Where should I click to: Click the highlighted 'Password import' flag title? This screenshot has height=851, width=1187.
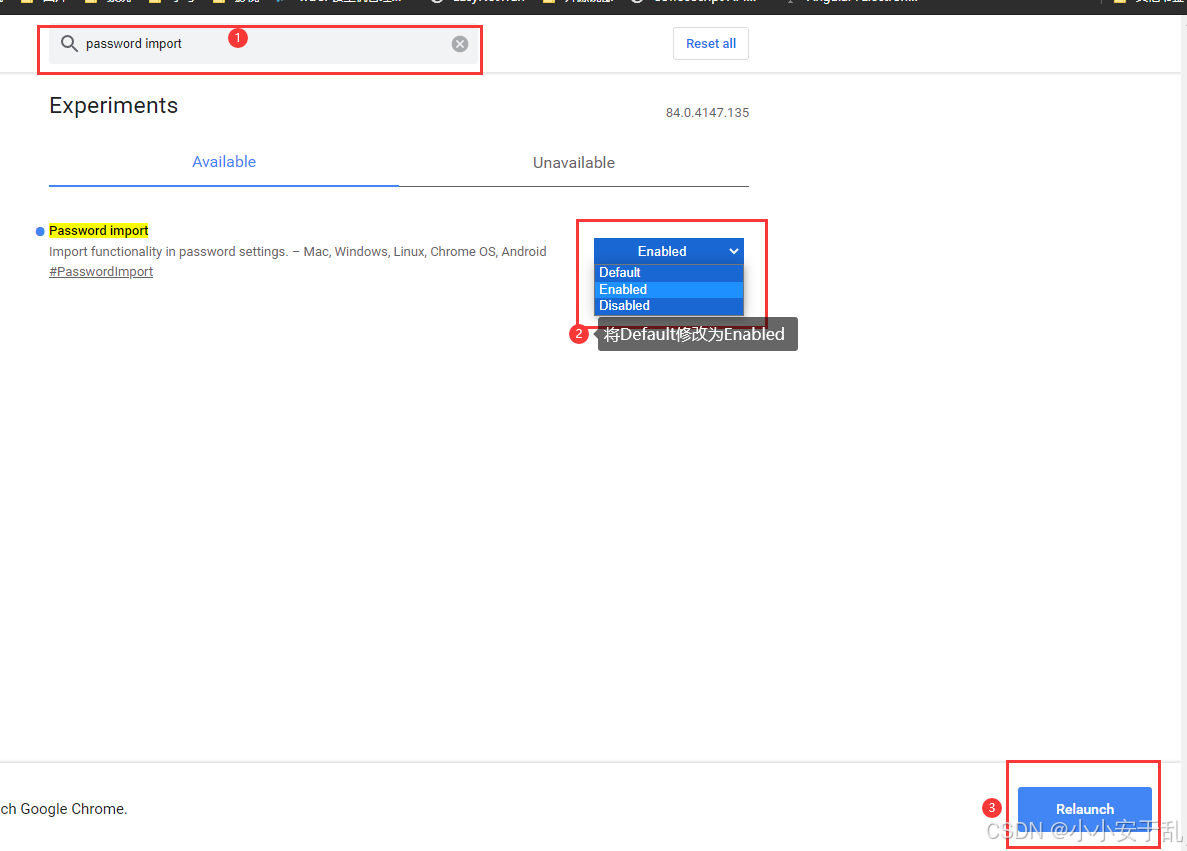[x=98, y=231]
